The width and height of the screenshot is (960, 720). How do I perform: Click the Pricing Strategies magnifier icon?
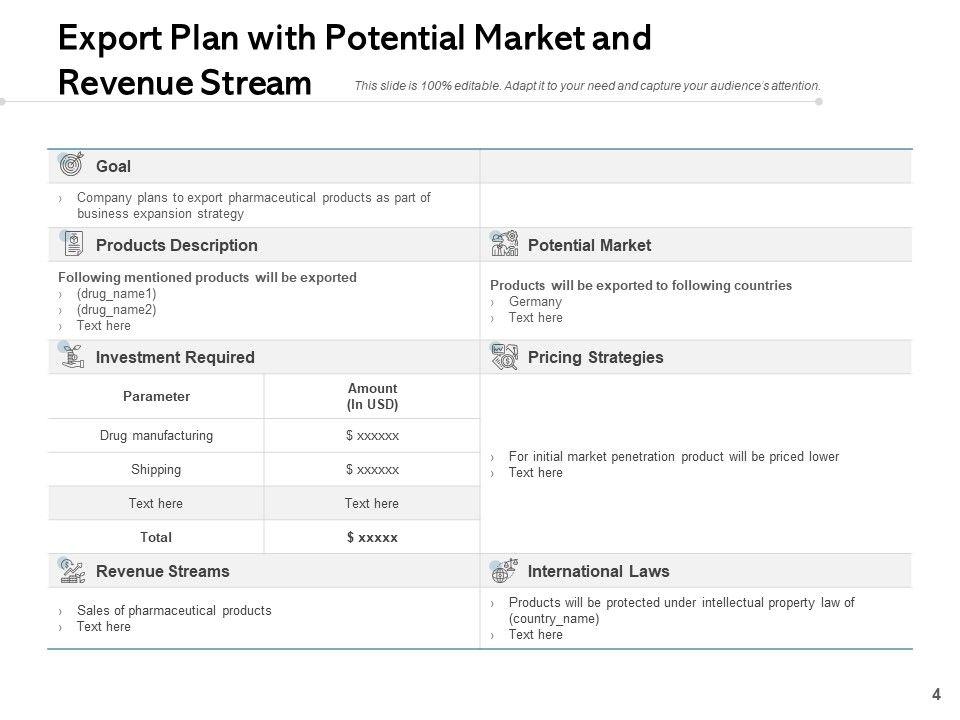pyautogui.click(x=504, y=356)
